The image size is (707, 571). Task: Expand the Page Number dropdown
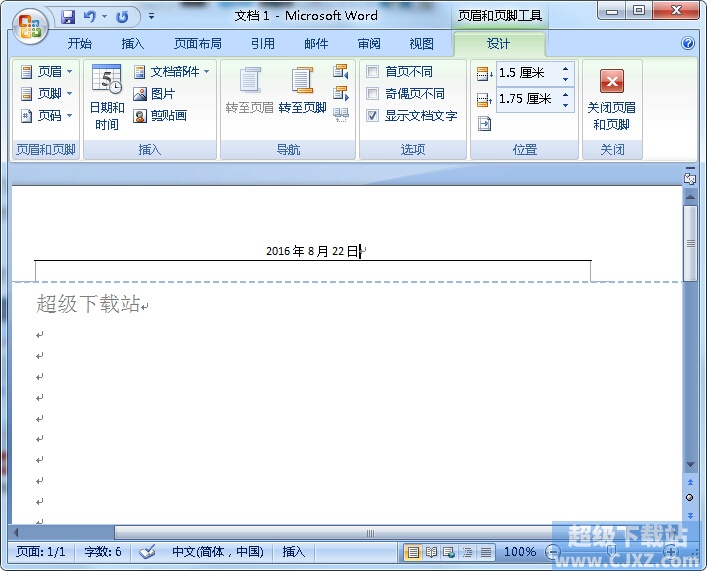(x=47, y=116)
